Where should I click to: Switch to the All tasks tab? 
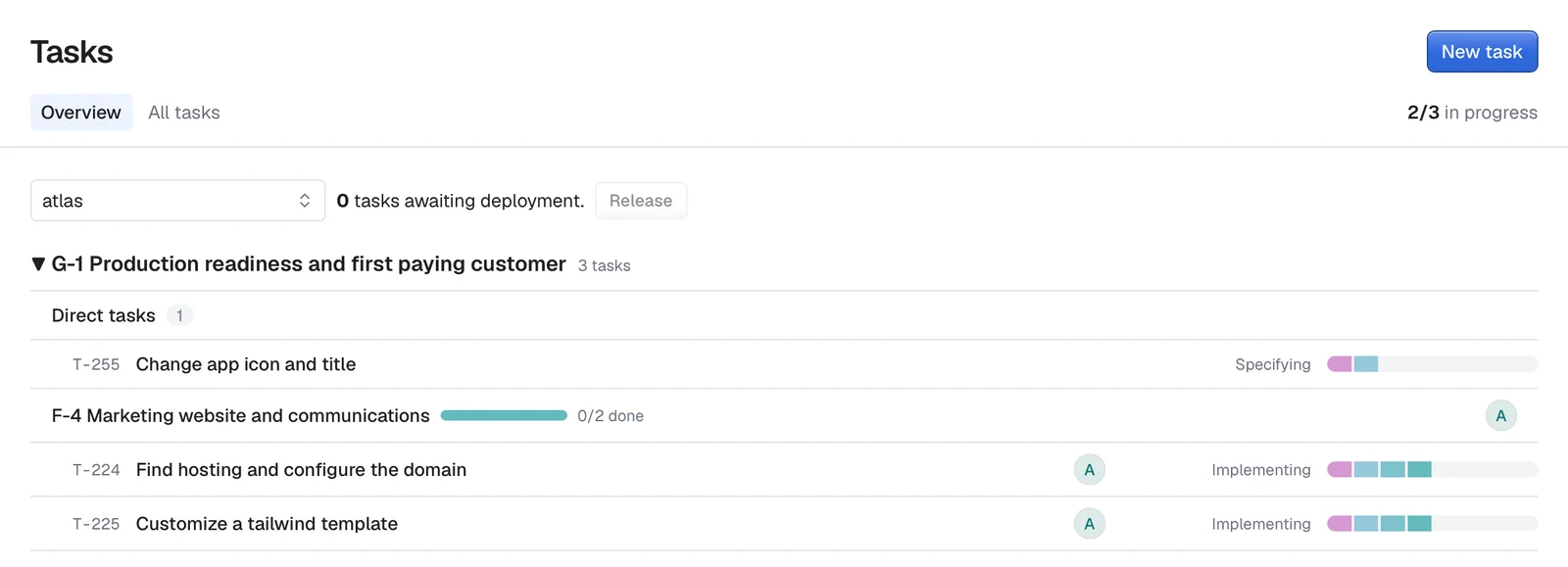pos(184,113)
